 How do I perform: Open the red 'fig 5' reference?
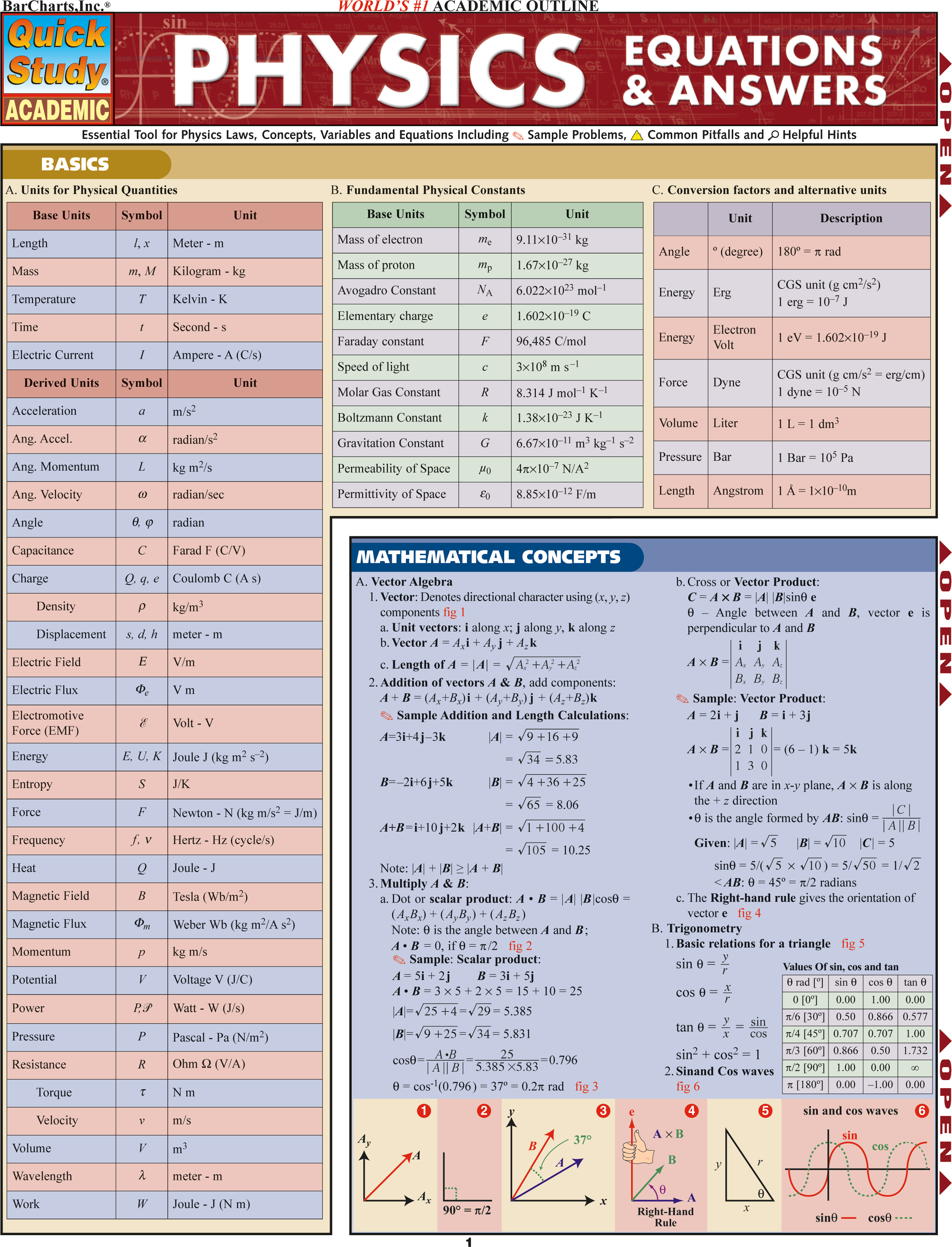(x=853, y=943)
